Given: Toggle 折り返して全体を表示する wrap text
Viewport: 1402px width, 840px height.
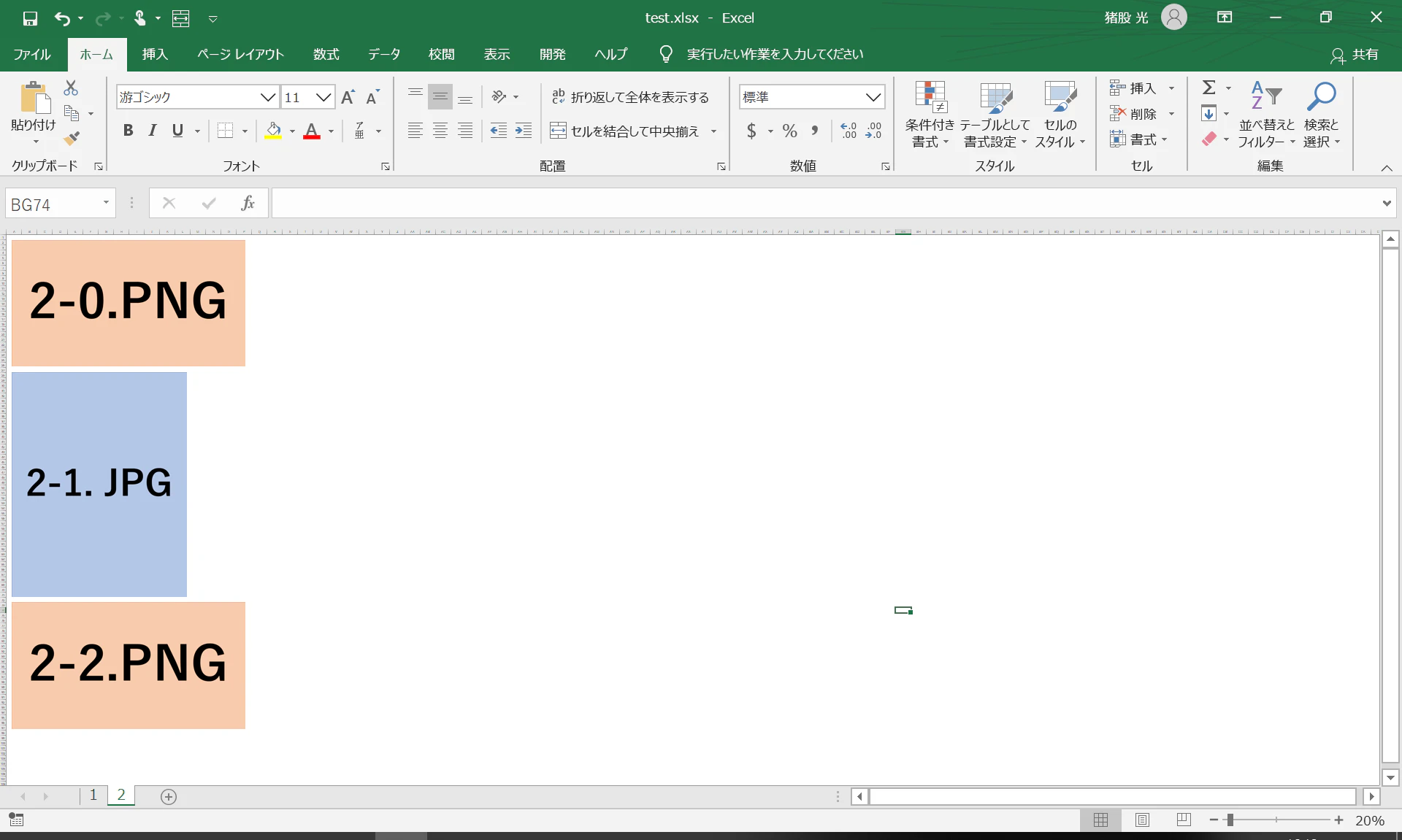Looking at the screenshot, I should 630,97.
